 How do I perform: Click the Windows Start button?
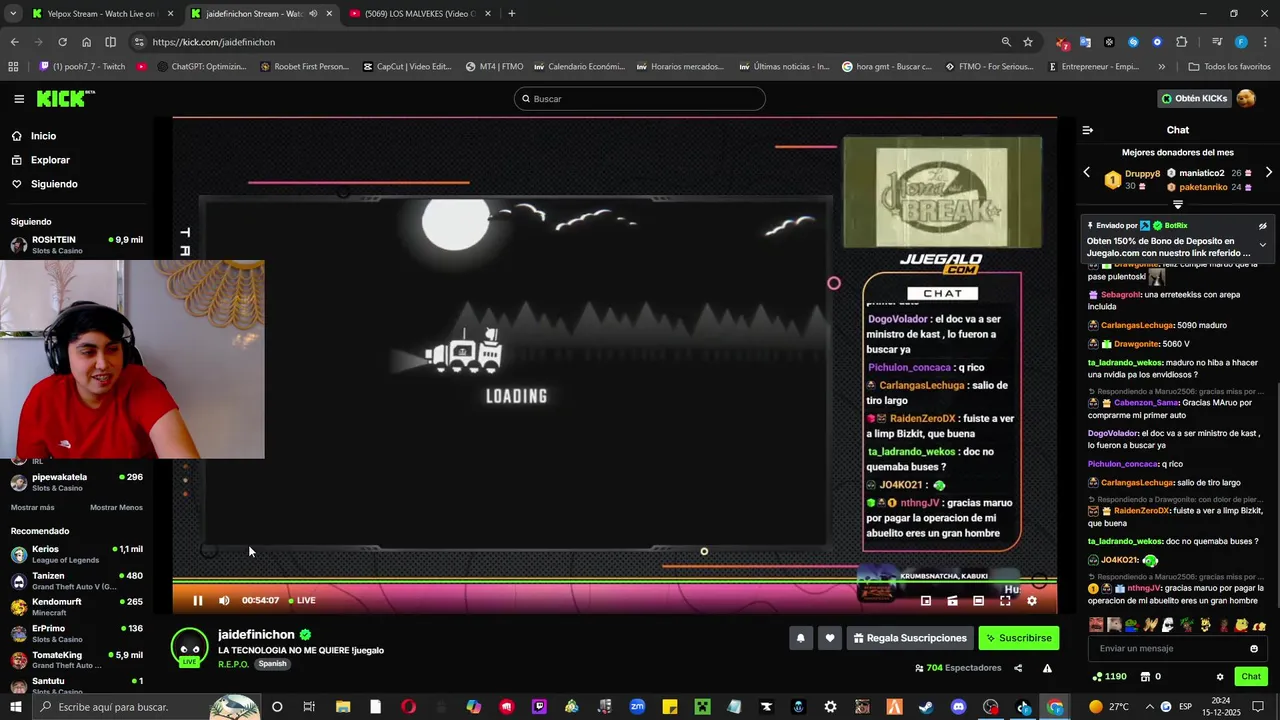pos(15,707)
